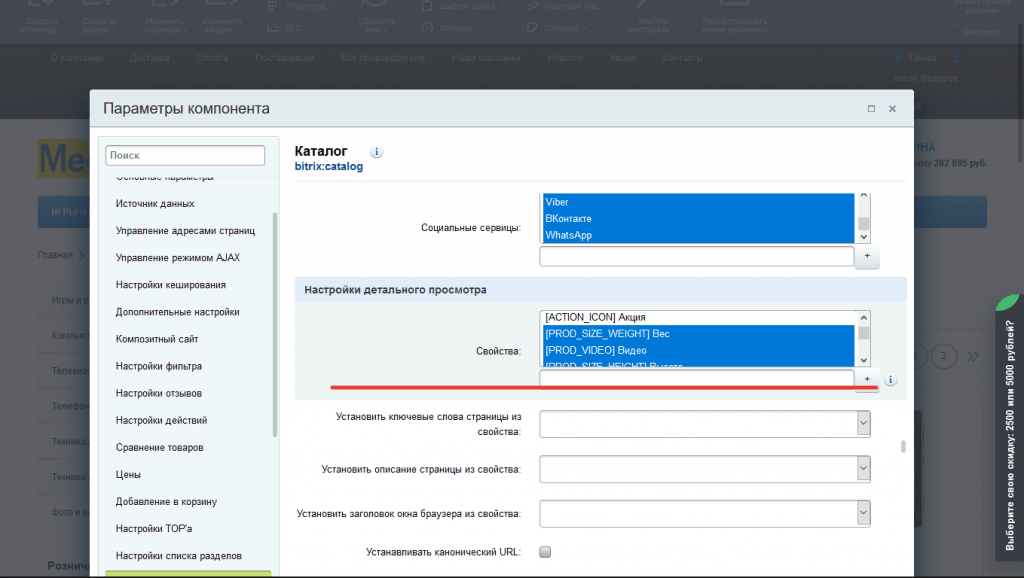Focus the Поиск search field
The width and height of the screenshot is (1024, 578).
185,155
